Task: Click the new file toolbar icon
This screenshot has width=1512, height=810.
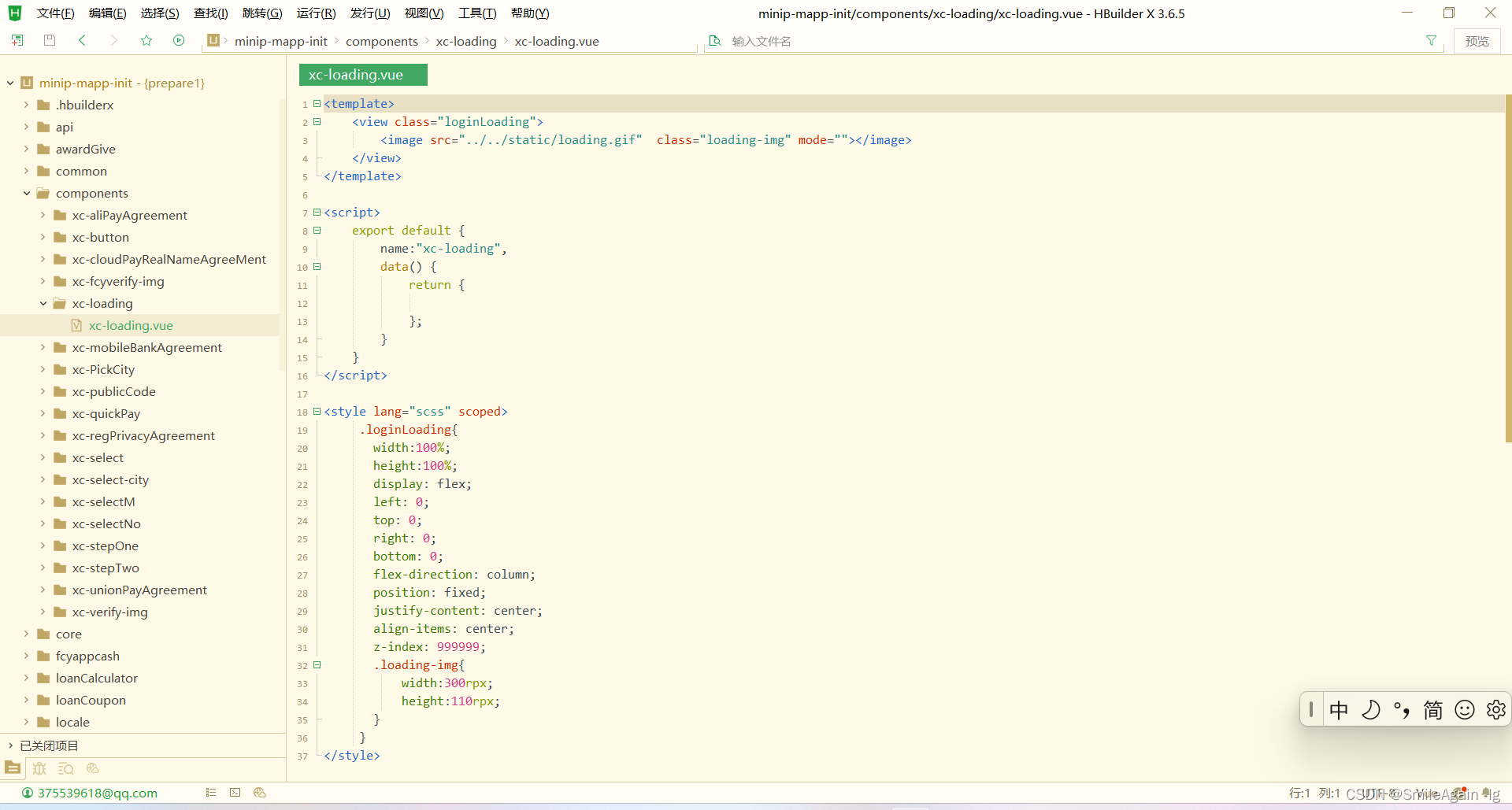Action: tap(17, 40)
